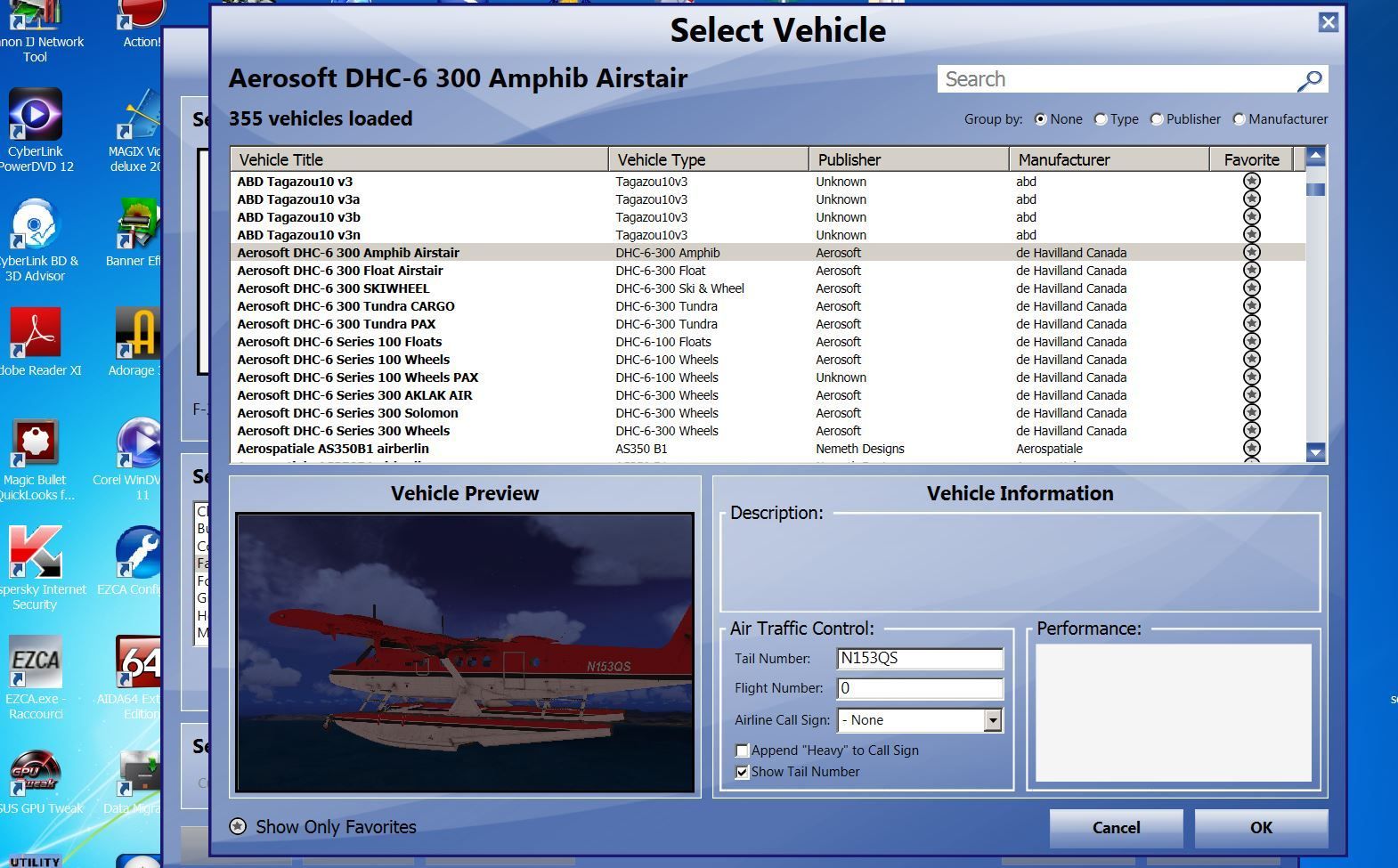
Task: Select Group by None radio button
Action: [1040, 119]
